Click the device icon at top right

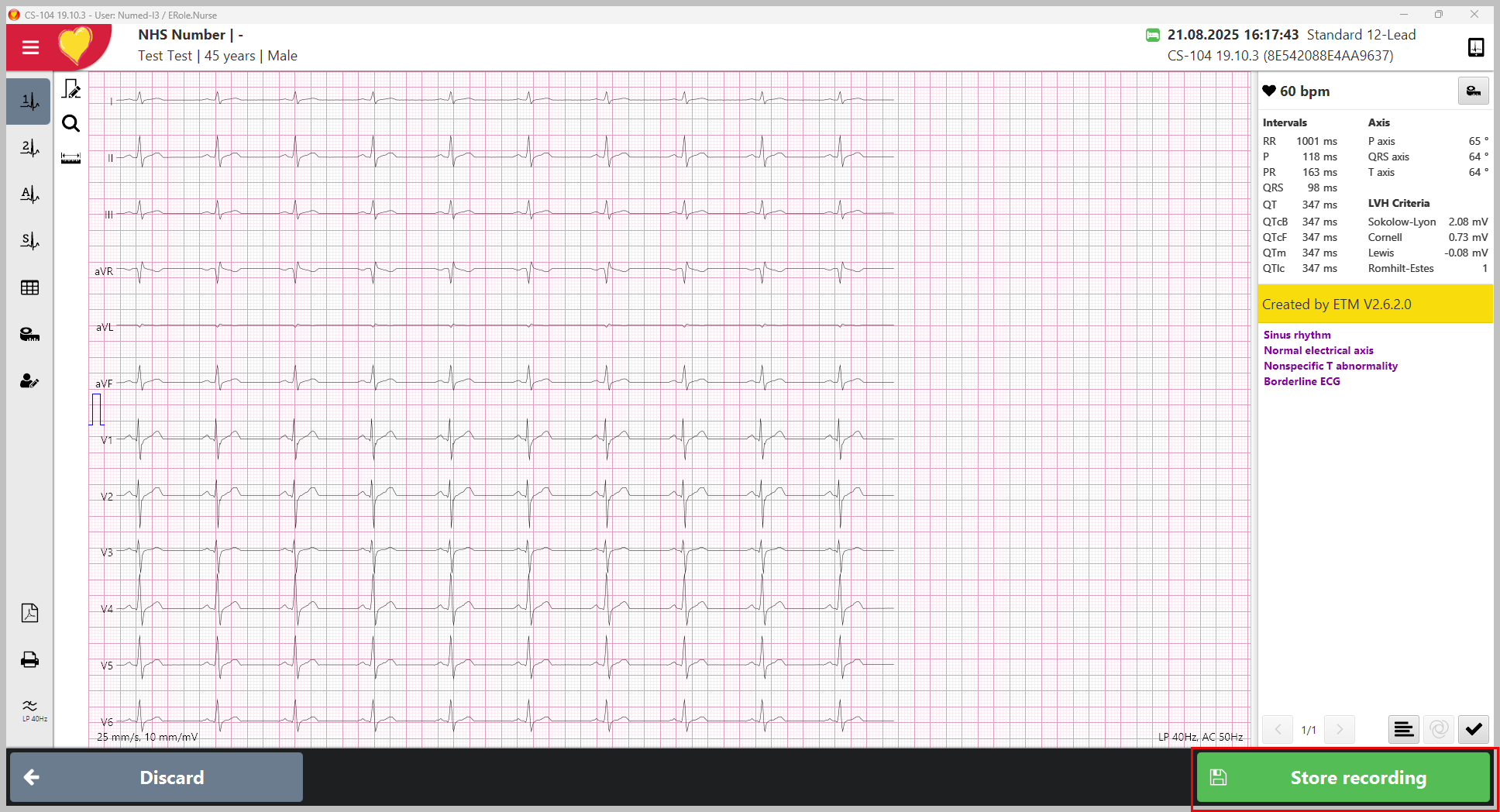tap(1476, 47)
